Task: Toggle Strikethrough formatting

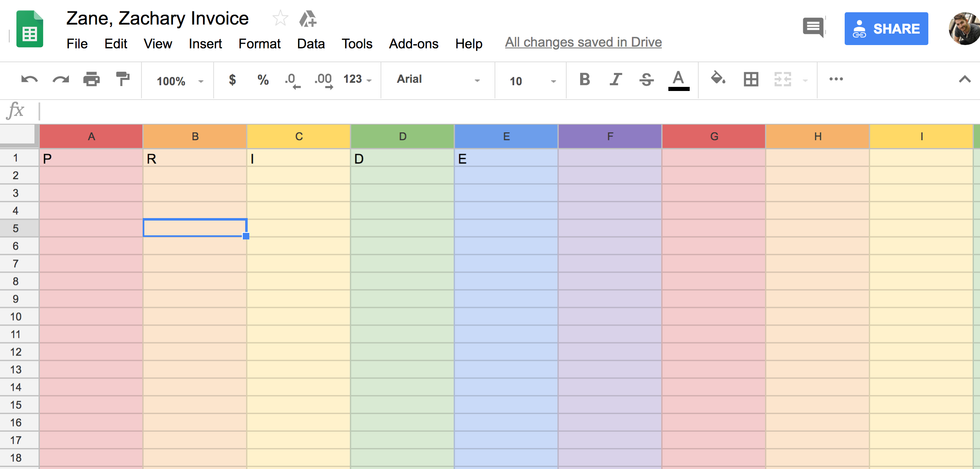Action: 646,80
